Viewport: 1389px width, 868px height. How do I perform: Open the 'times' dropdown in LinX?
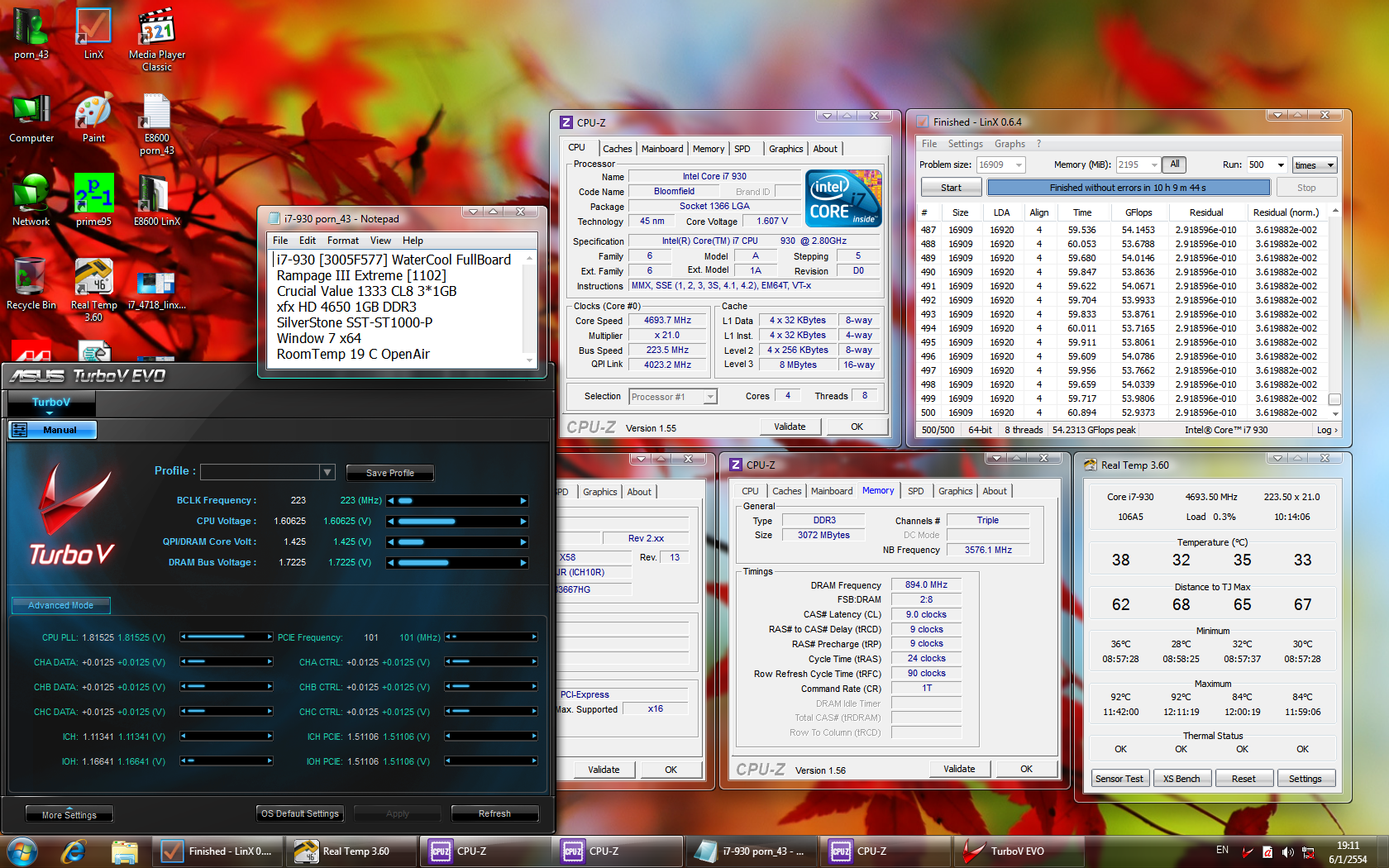tap(1315, 165)
